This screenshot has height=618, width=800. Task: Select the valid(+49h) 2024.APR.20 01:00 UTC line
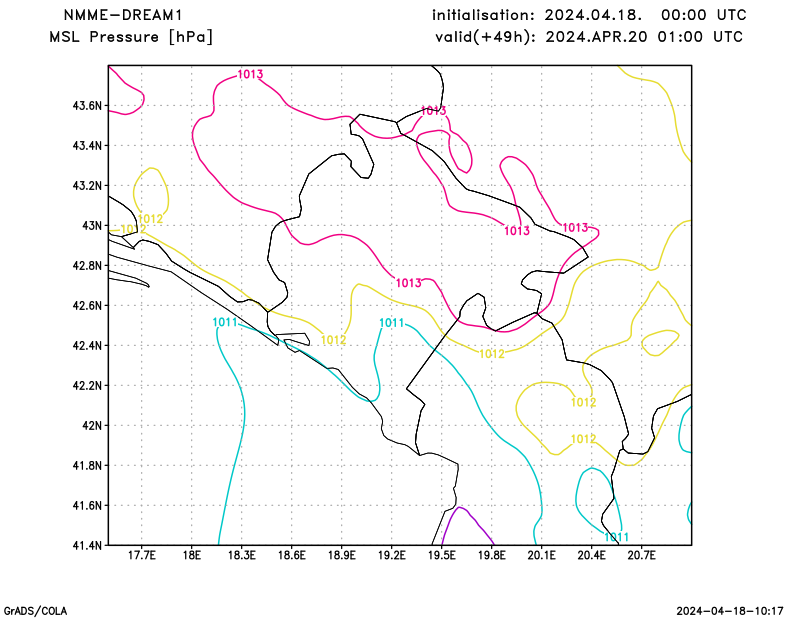(x=589, y=37)
